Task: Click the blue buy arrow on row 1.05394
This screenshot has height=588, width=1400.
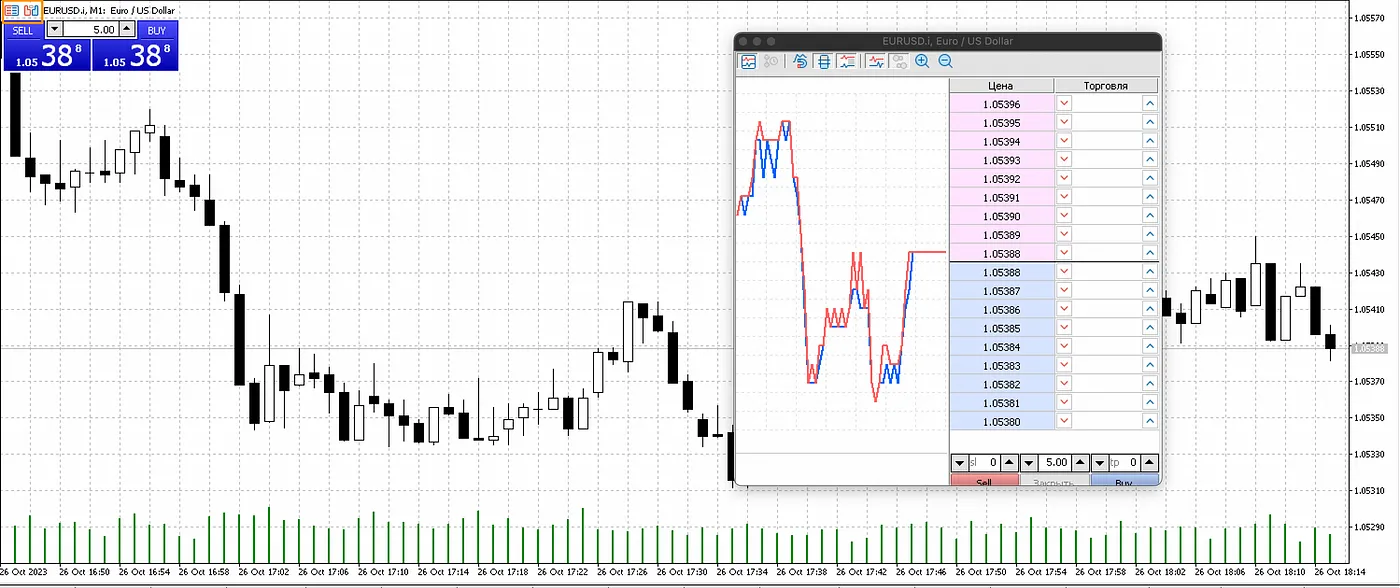Action: coord(1150,141)
